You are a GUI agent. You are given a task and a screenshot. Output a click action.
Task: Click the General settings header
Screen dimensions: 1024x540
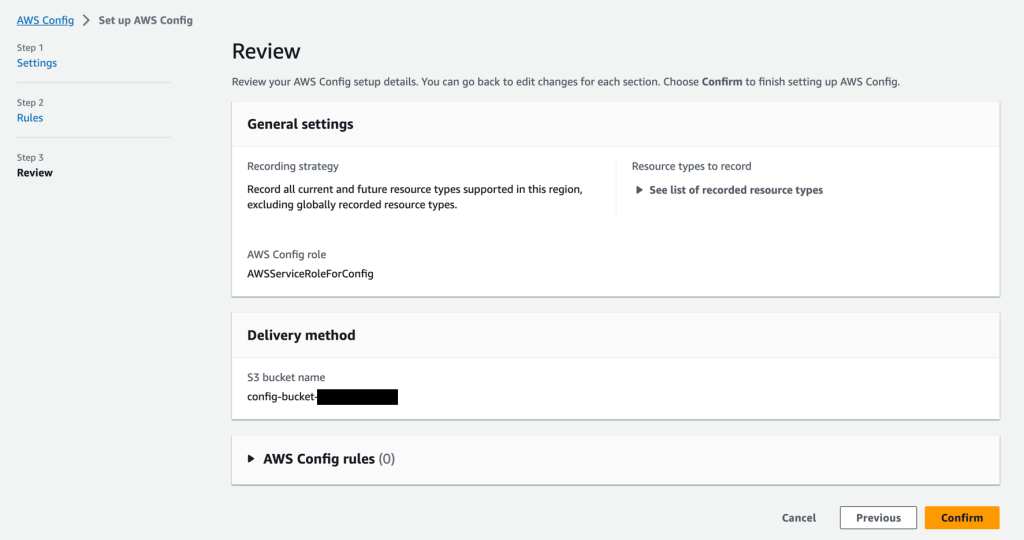point(300,124)
